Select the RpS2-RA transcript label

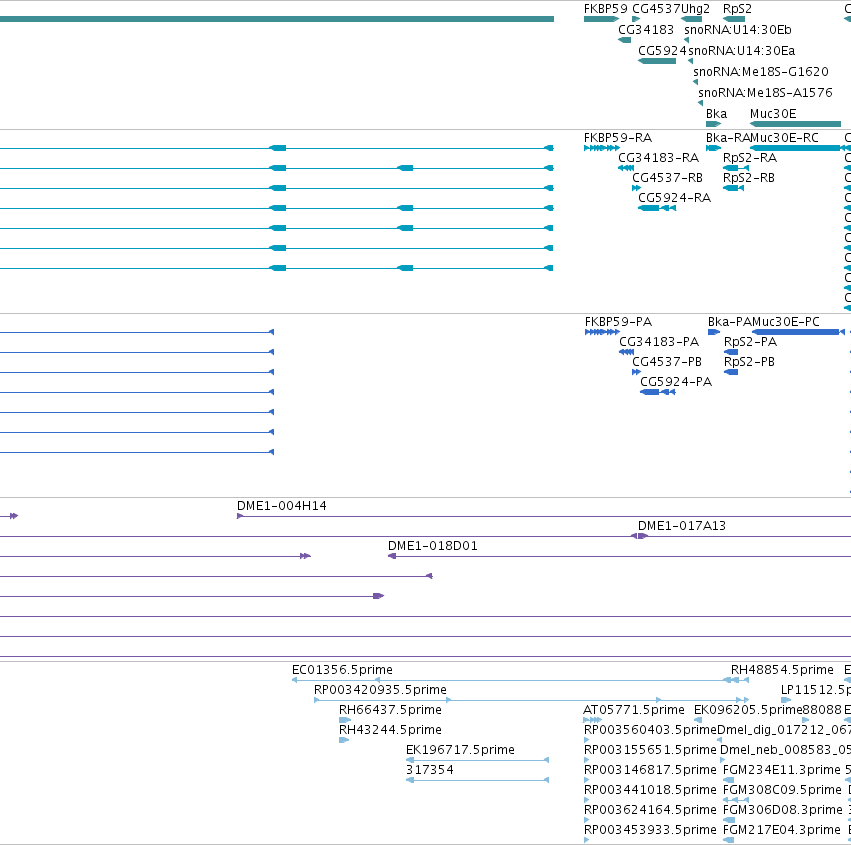[x=750, y=158]
